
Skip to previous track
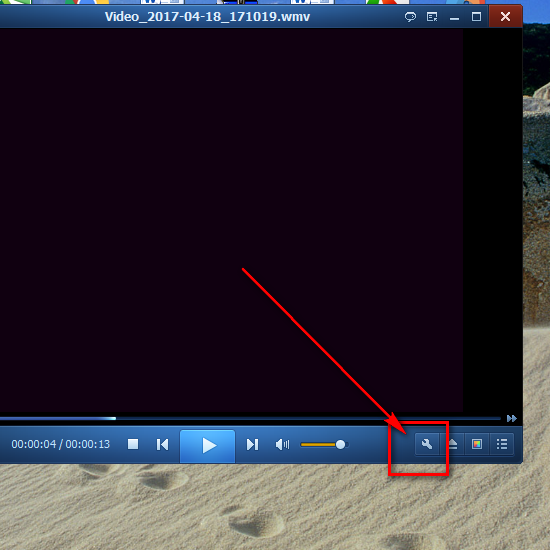pyautogui.click(x=162, y=444)
